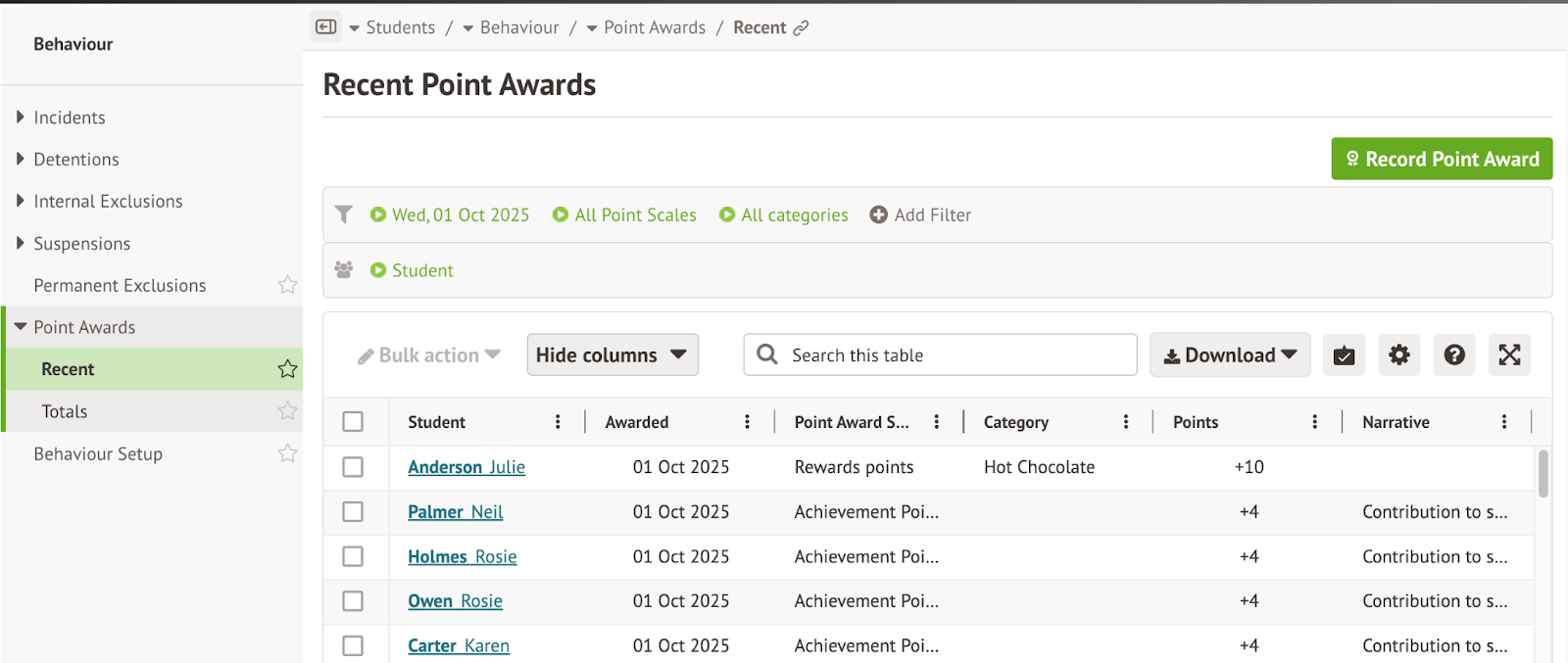
Task: Open Behaviour Setup from sidebar
Action: coord(98,453)
